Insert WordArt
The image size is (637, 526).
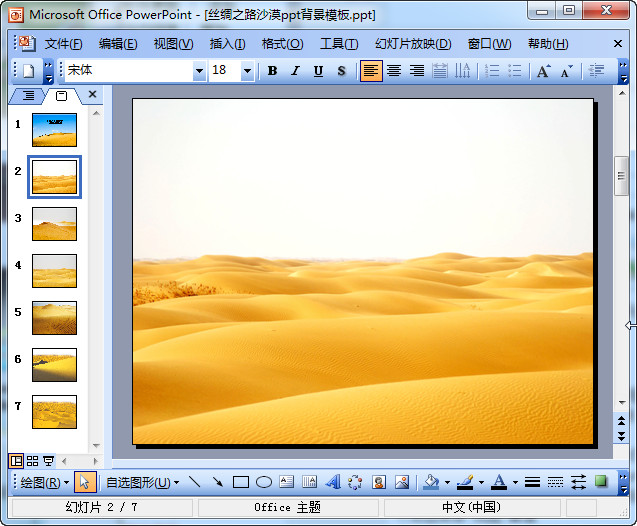point(333,483)
